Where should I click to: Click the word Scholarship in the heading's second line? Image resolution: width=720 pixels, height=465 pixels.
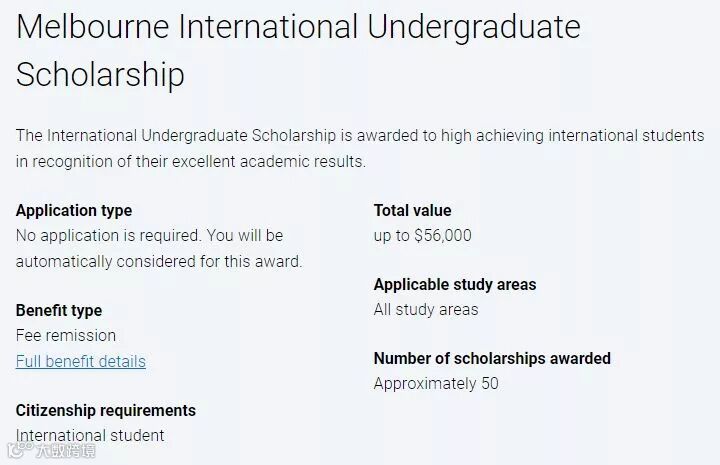click(x=100, y=75)
